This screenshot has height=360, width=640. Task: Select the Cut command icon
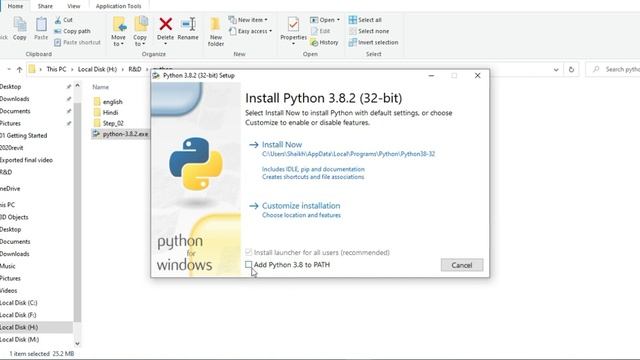58,20
